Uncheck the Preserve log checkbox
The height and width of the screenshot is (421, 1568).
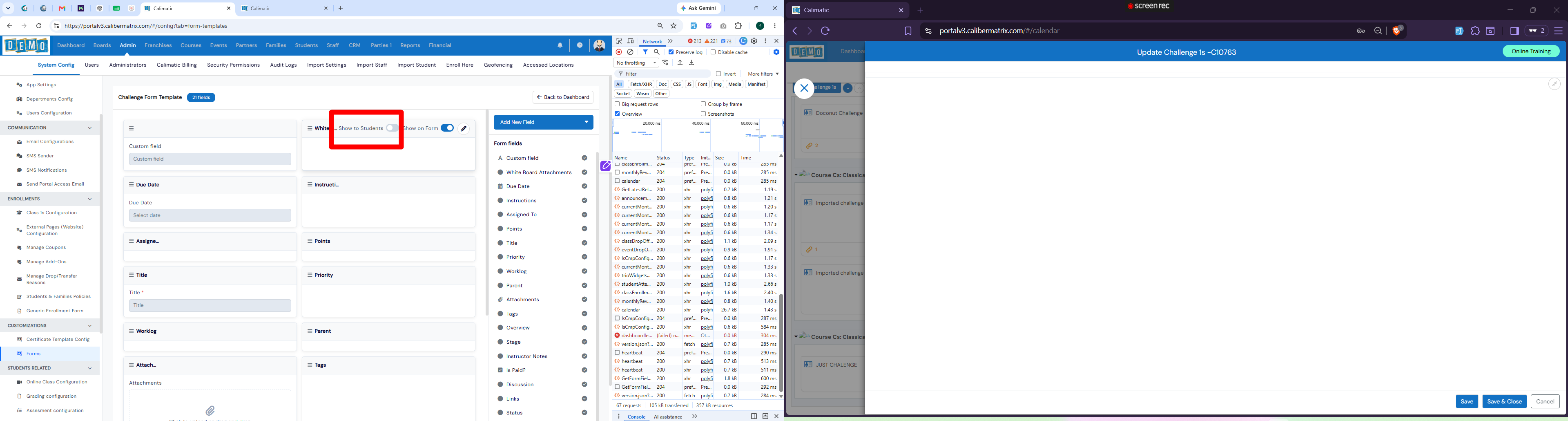(x=671, y=52)
